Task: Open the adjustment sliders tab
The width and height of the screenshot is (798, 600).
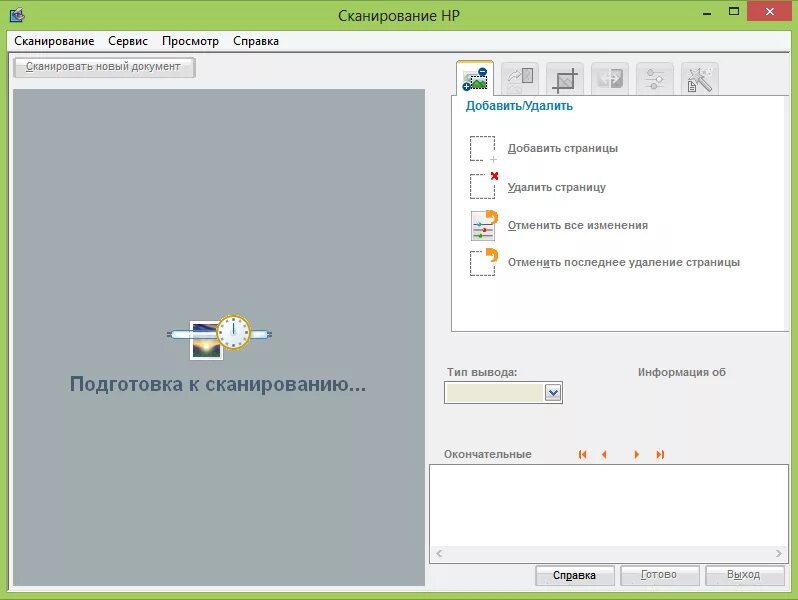Action: tap(654, 79)
